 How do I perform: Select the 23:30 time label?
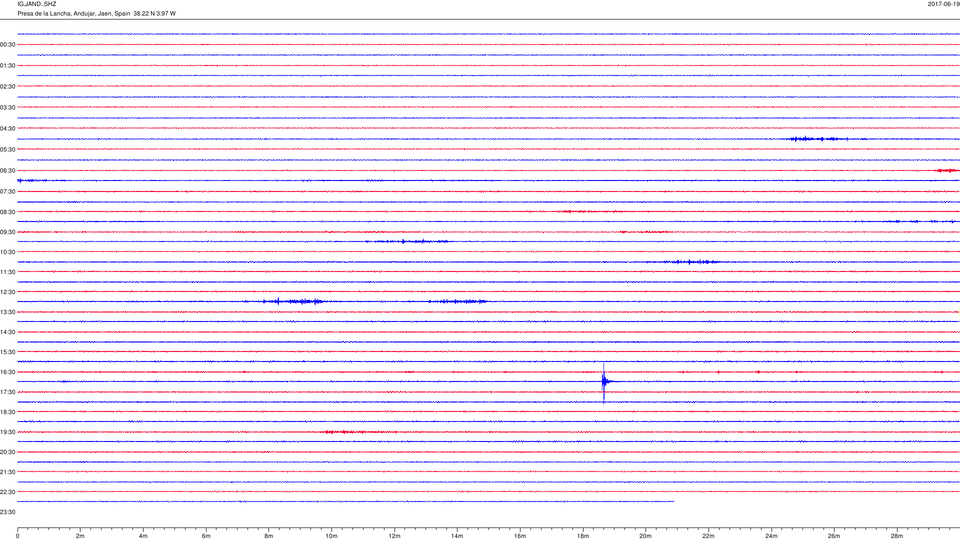pos(8,512)
